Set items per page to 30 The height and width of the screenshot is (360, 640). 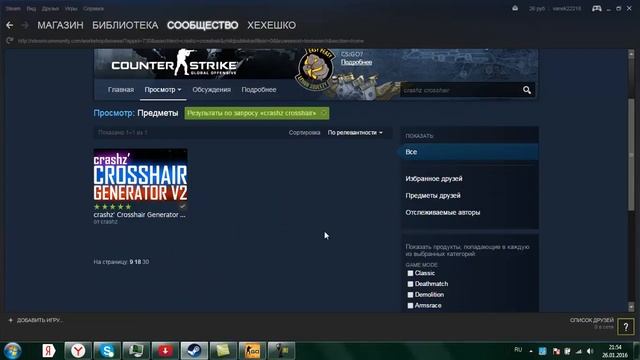point(146,262)
